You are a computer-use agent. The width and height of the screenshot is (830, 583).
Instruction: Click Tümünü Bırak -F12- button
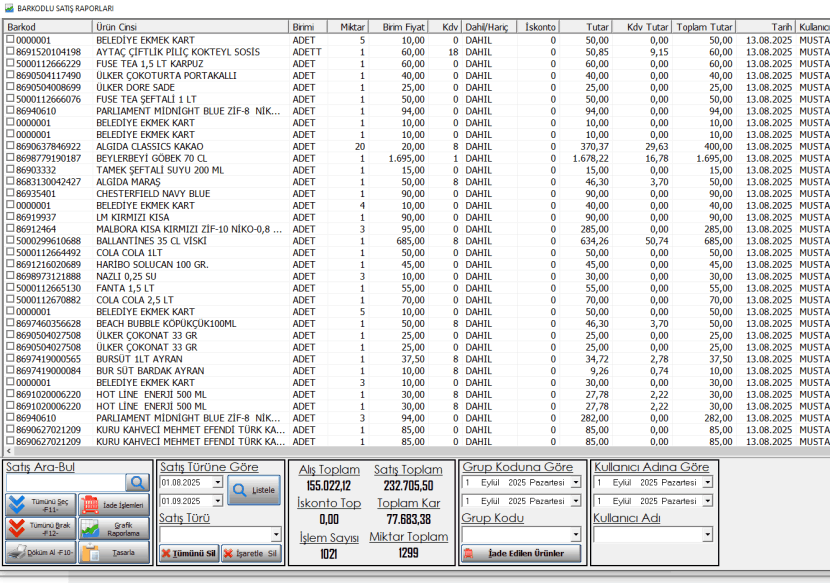coord(41,528)
